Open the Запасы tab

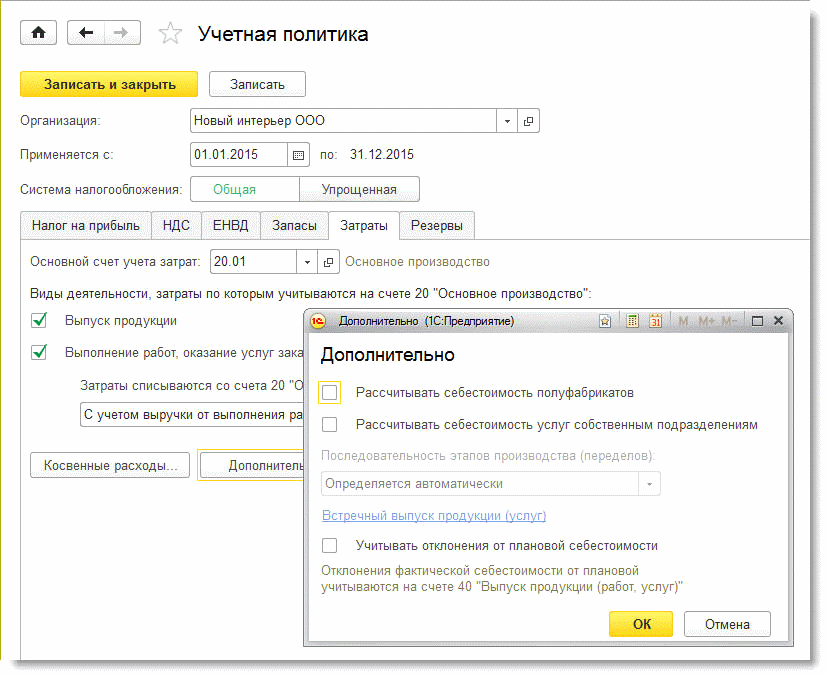click(295, 226)
